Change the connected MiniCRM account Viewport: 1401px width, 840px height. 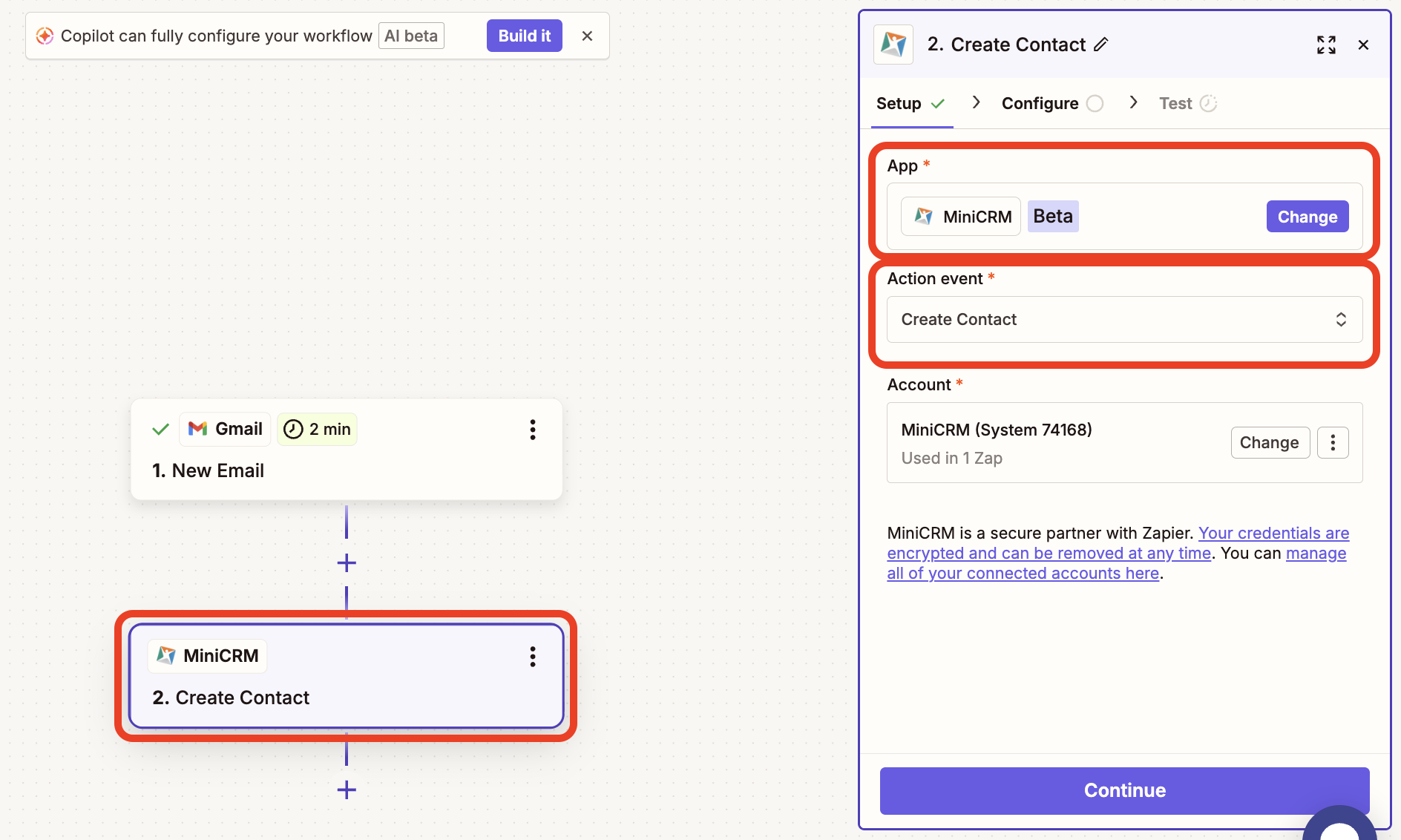click(1269, 443)
